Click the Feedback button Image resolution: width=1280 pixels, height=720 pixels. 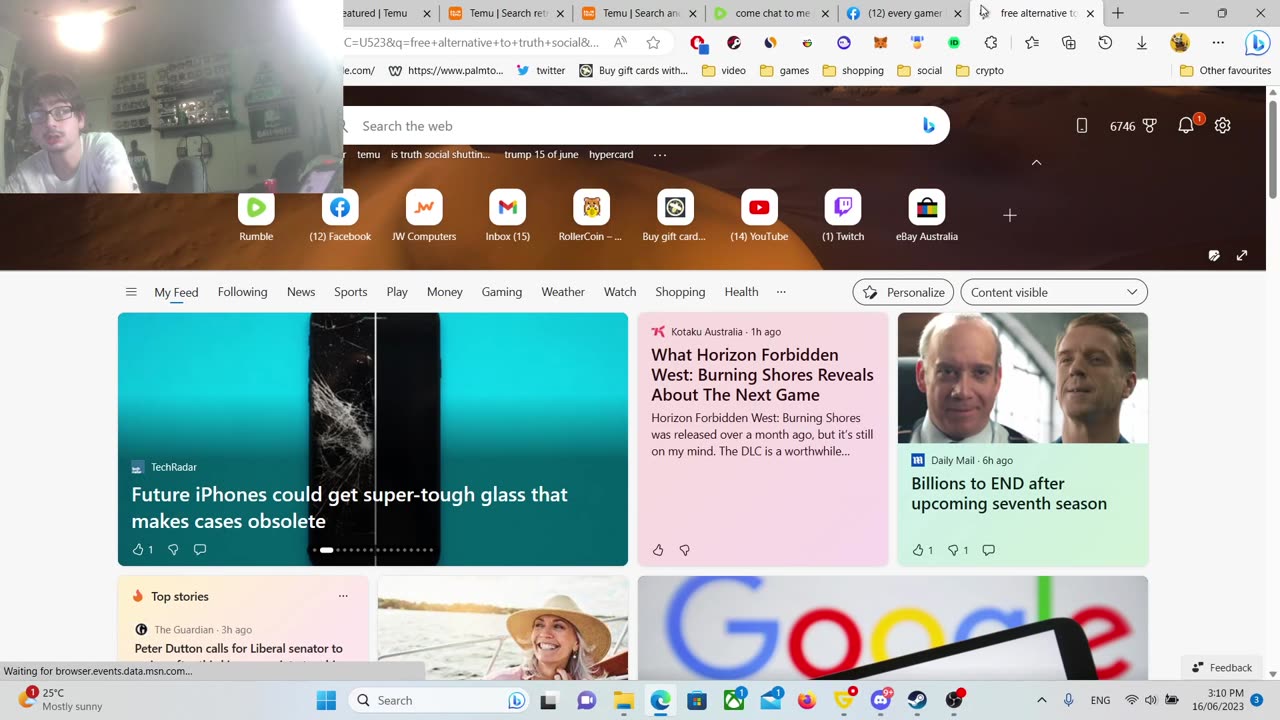click(1222, 667)
